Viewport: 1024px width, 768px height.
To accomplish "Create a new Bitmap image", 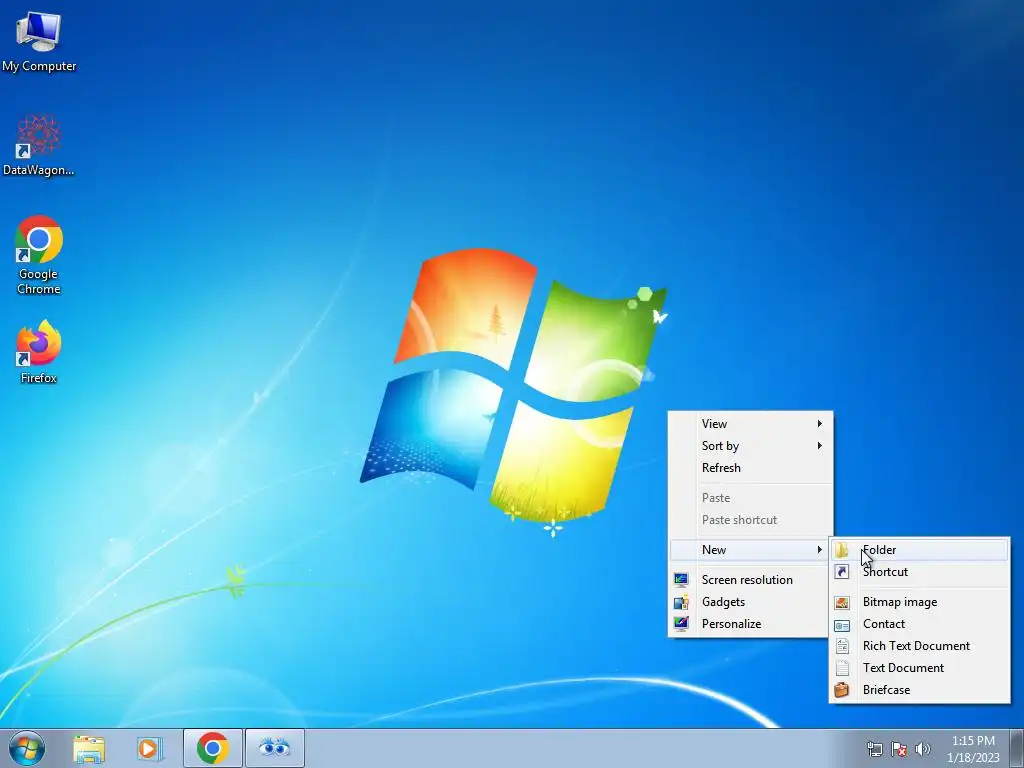I will 920,602.
